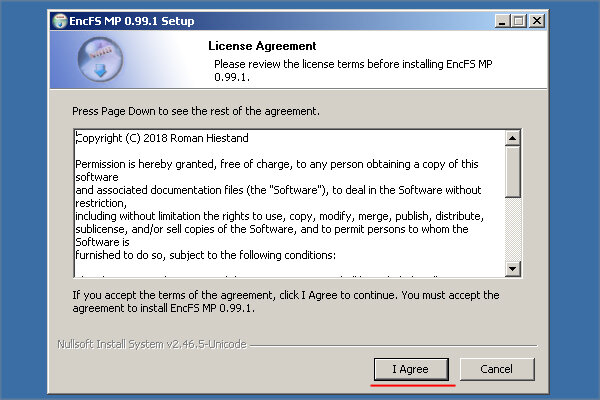The width and height of the screenshot is (600, 400).
Task: Click the 'Press Page Down' instruction text
Action: pos(196,111)
